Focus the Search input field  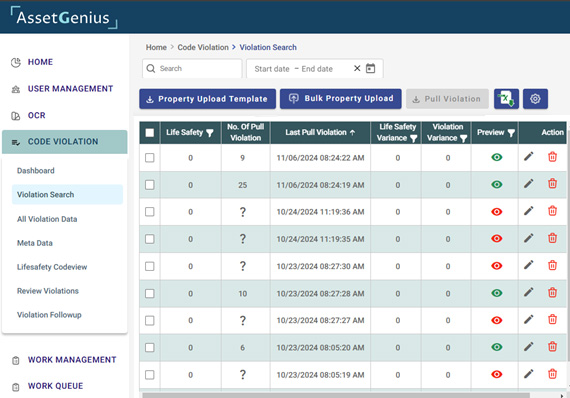click(192, 68)
